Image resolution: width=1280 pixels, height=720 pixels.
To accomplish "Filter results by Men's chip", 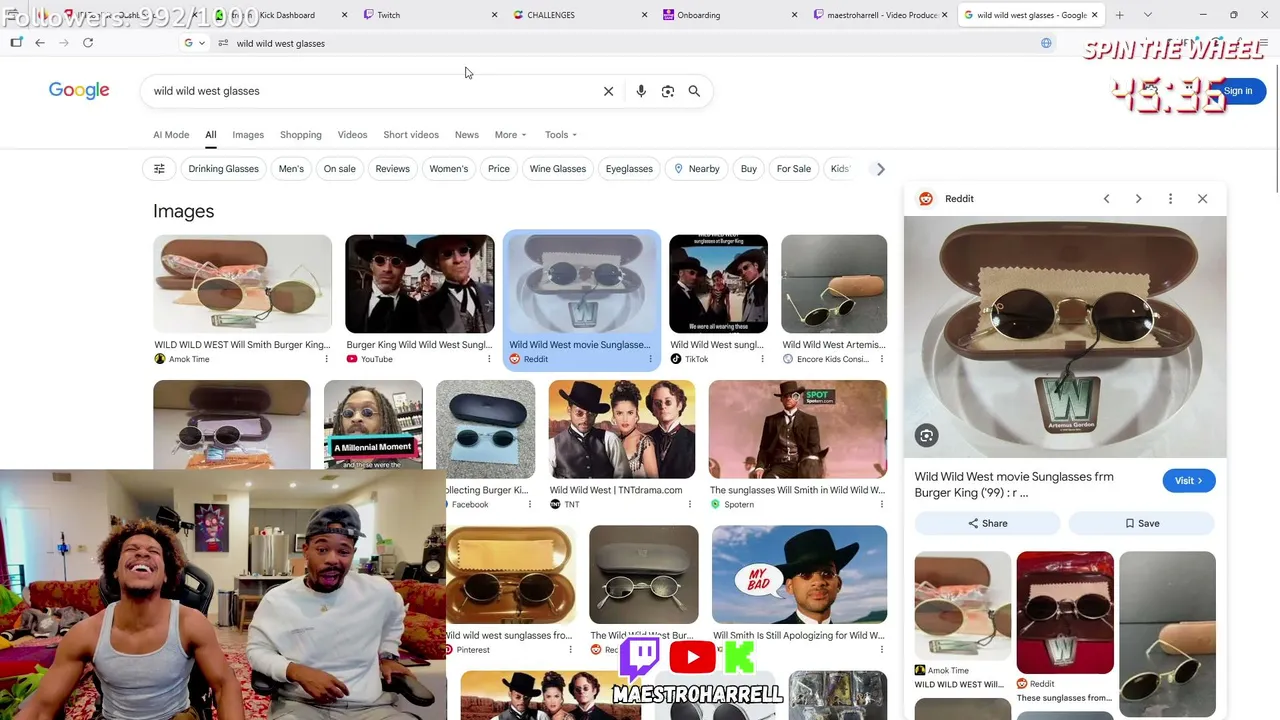I will [x=291, y=169].
